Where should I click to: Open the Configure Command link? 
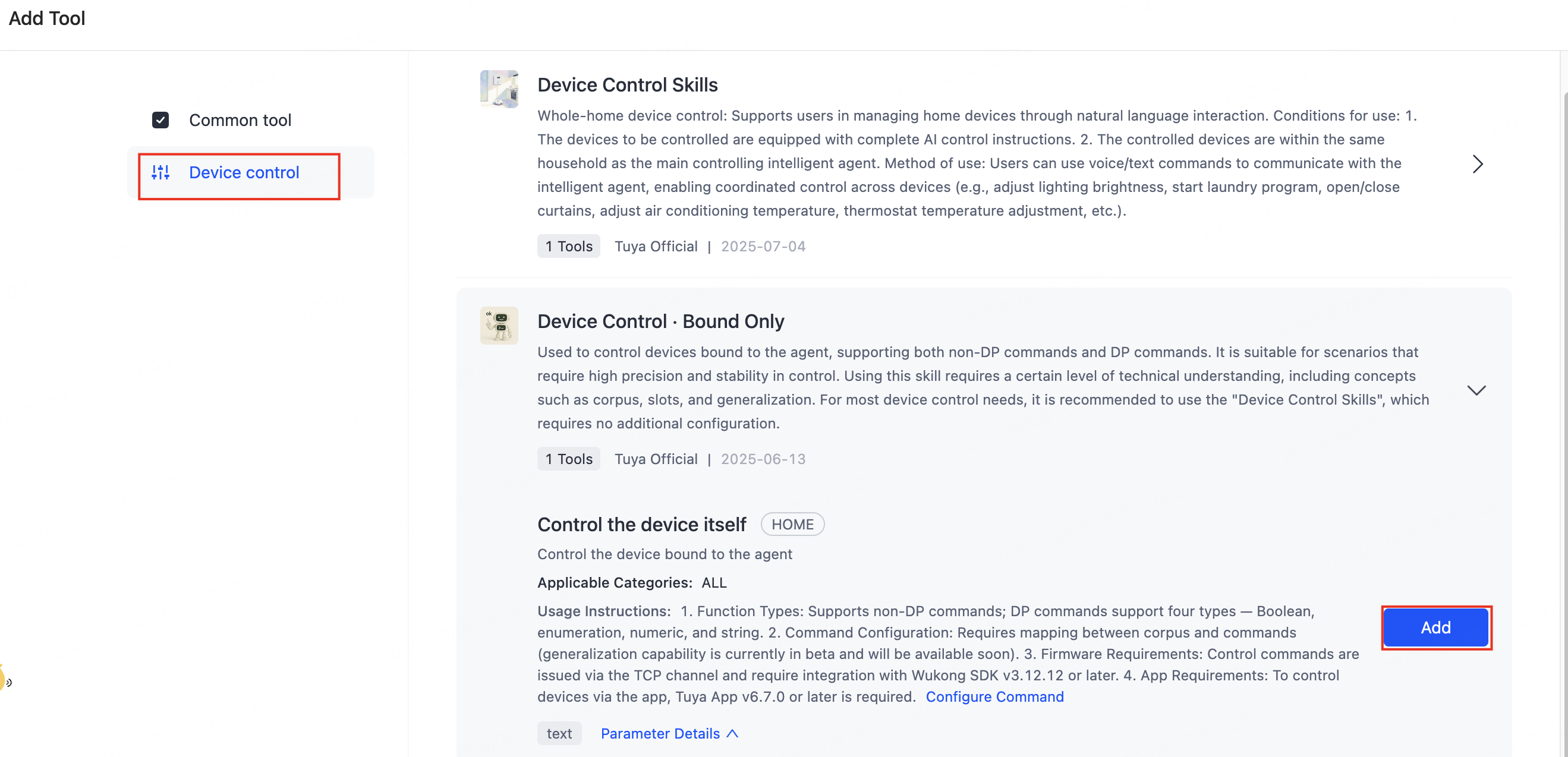(994, 696)
